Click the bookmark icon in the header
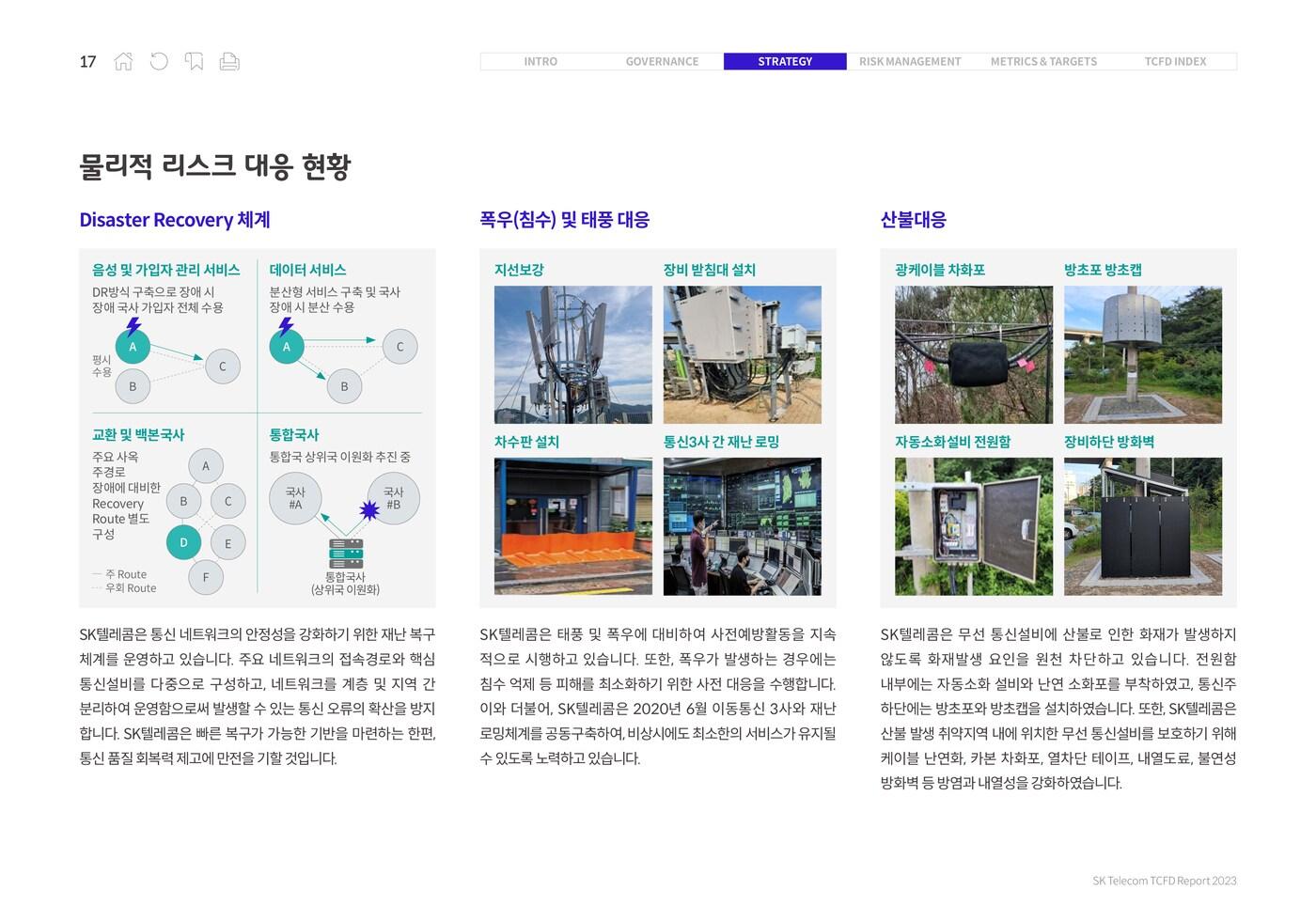Screen dimensions: 1316x921 point(195,62)
